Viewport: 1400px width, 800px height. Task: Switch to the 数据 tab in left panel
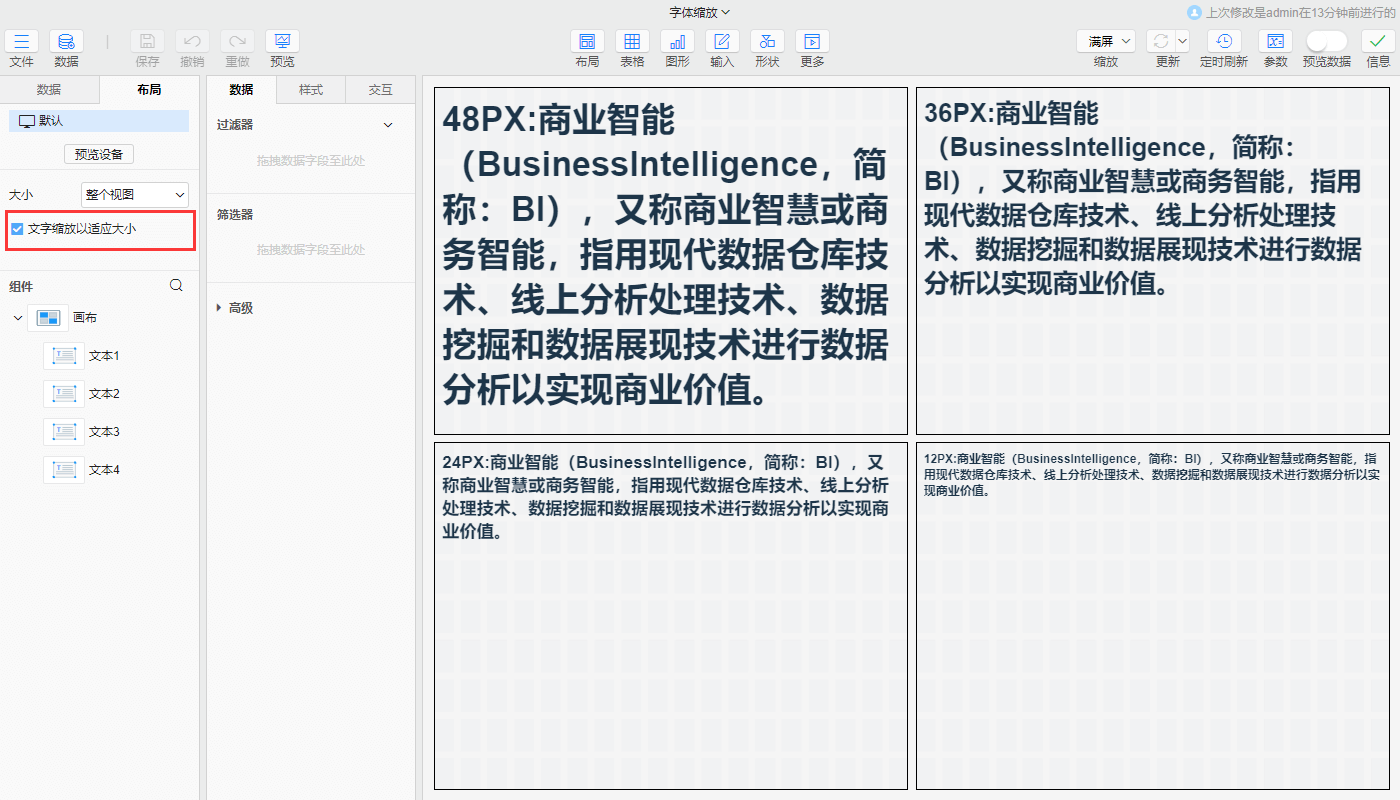click(x=49, y=90)
